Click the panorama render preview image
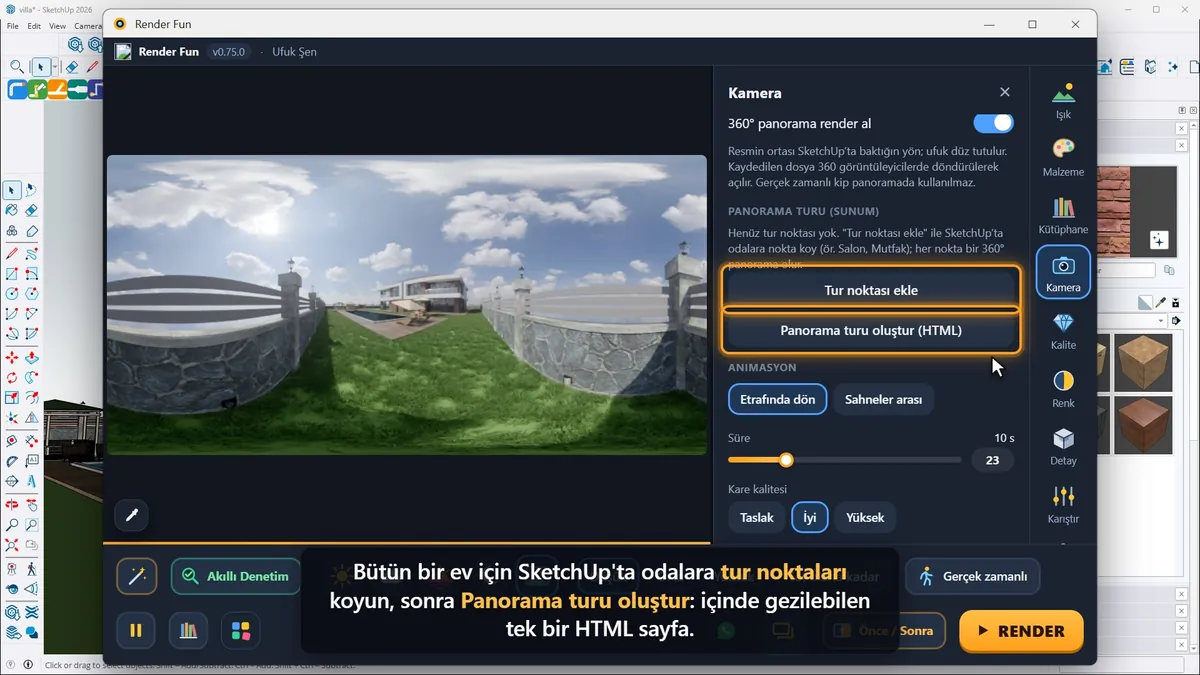Image resolution: width=1200 pixels, height=675 pixels. click(407, 305)
